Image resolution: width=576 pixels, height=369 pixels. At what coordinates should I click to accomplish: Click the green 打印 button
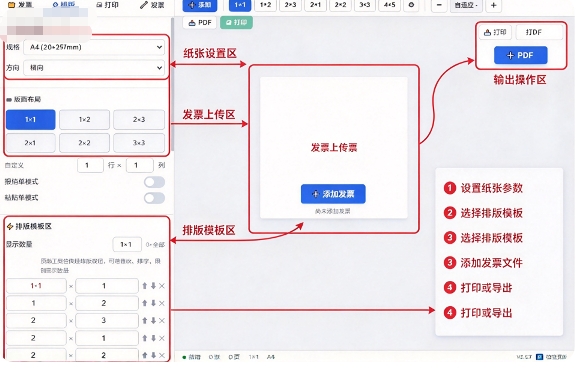pyautogui.click(x=236, y=23)
